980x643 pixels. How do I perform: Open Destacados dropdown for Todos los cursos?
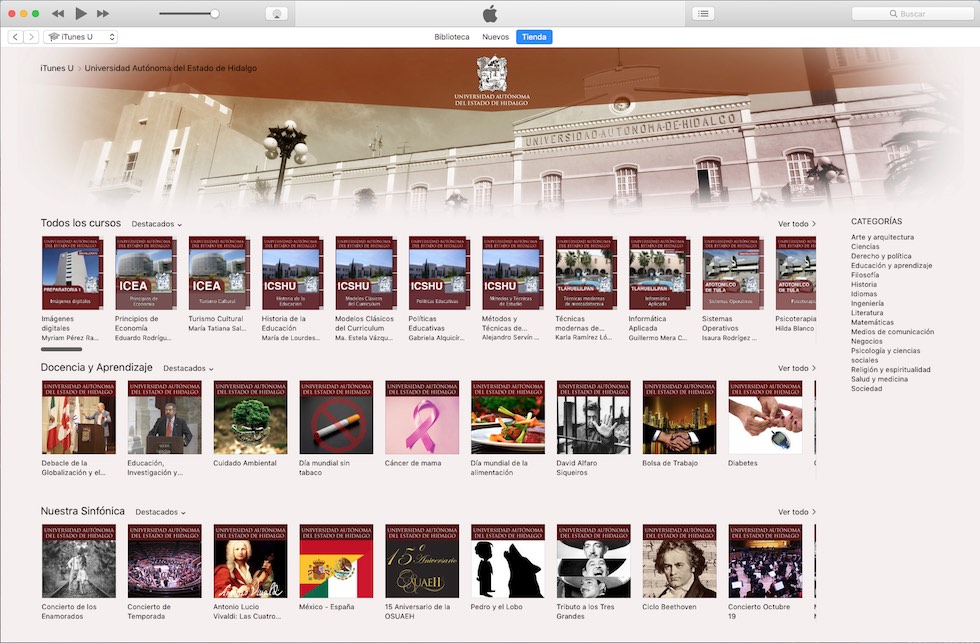157,224
